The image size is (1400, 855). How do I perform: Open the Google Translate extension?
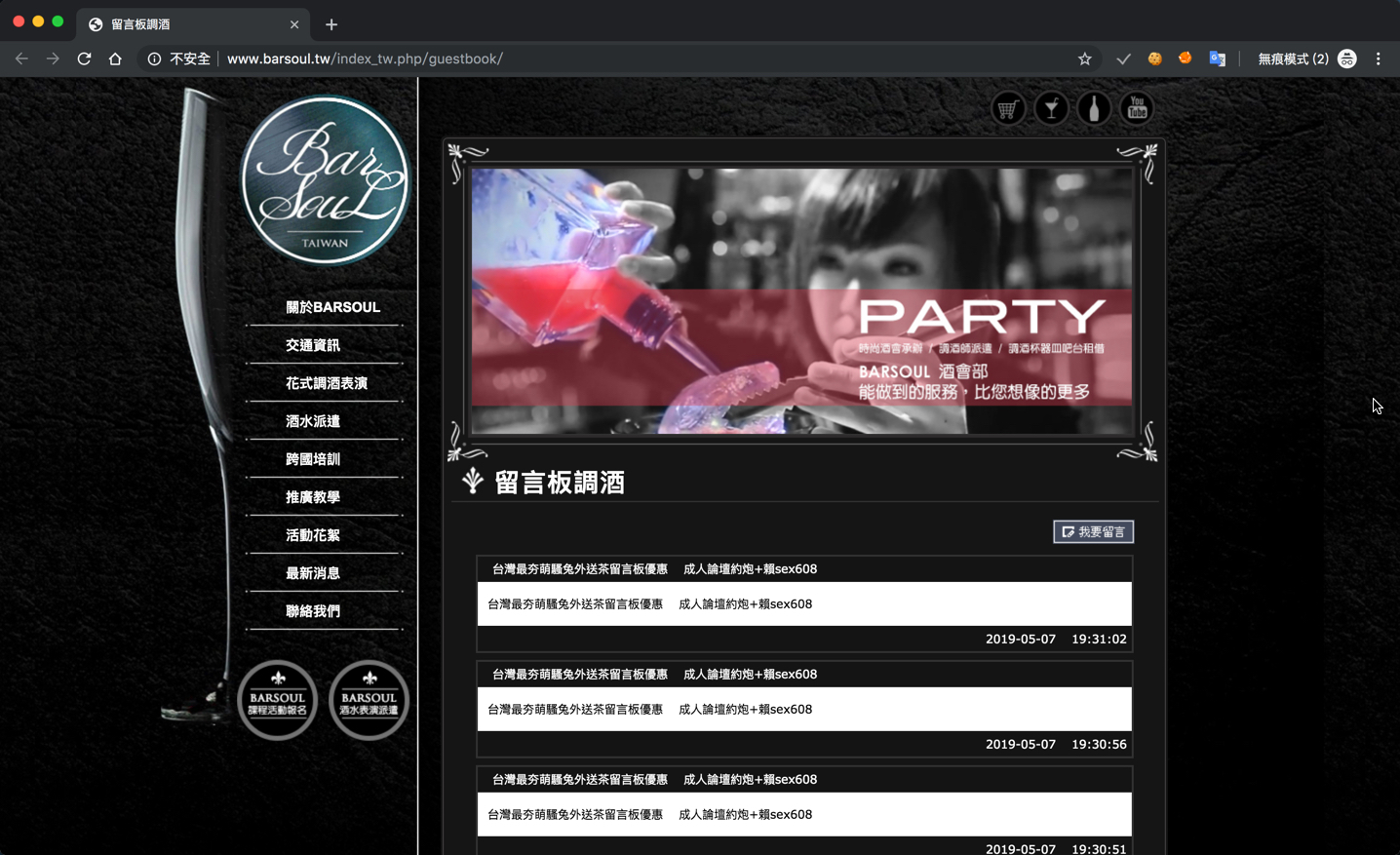point(1217,58)
